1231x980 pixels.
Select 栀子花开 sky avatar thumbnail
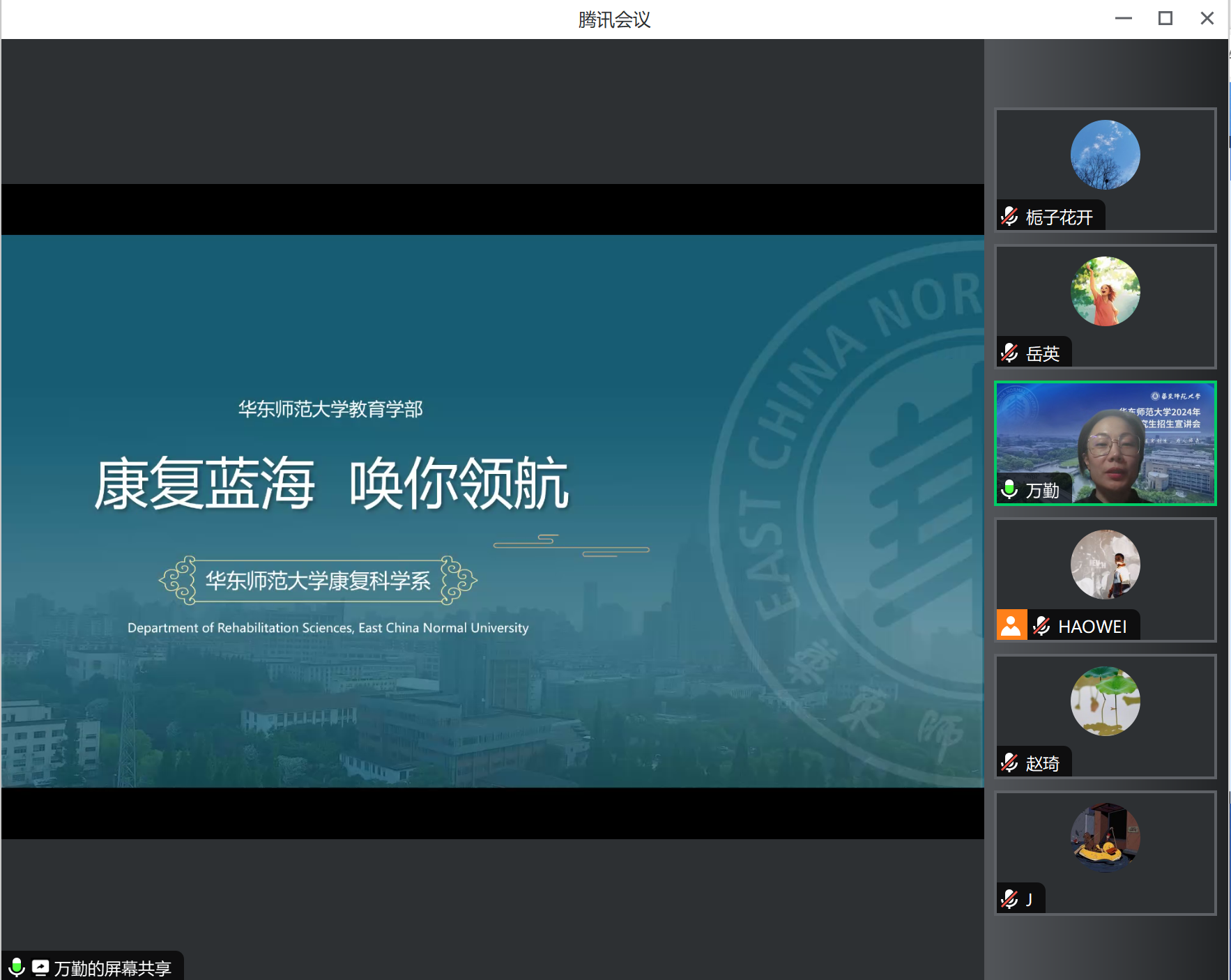tap(1106, 155)
